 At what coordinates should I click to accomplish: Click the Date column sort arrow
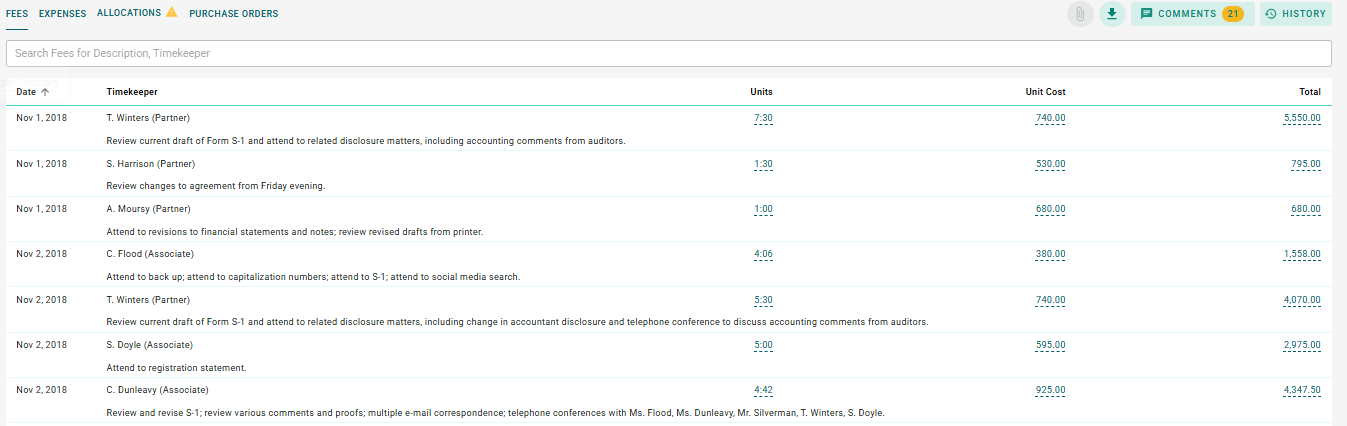(x=45, y=92)
